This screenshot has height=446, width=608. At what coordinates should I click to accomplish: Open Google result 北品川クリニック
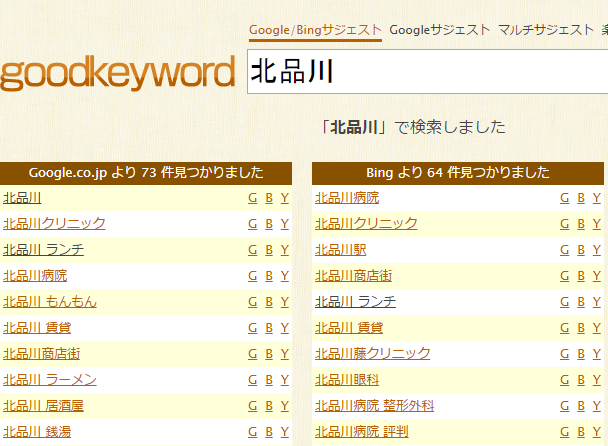54,224
